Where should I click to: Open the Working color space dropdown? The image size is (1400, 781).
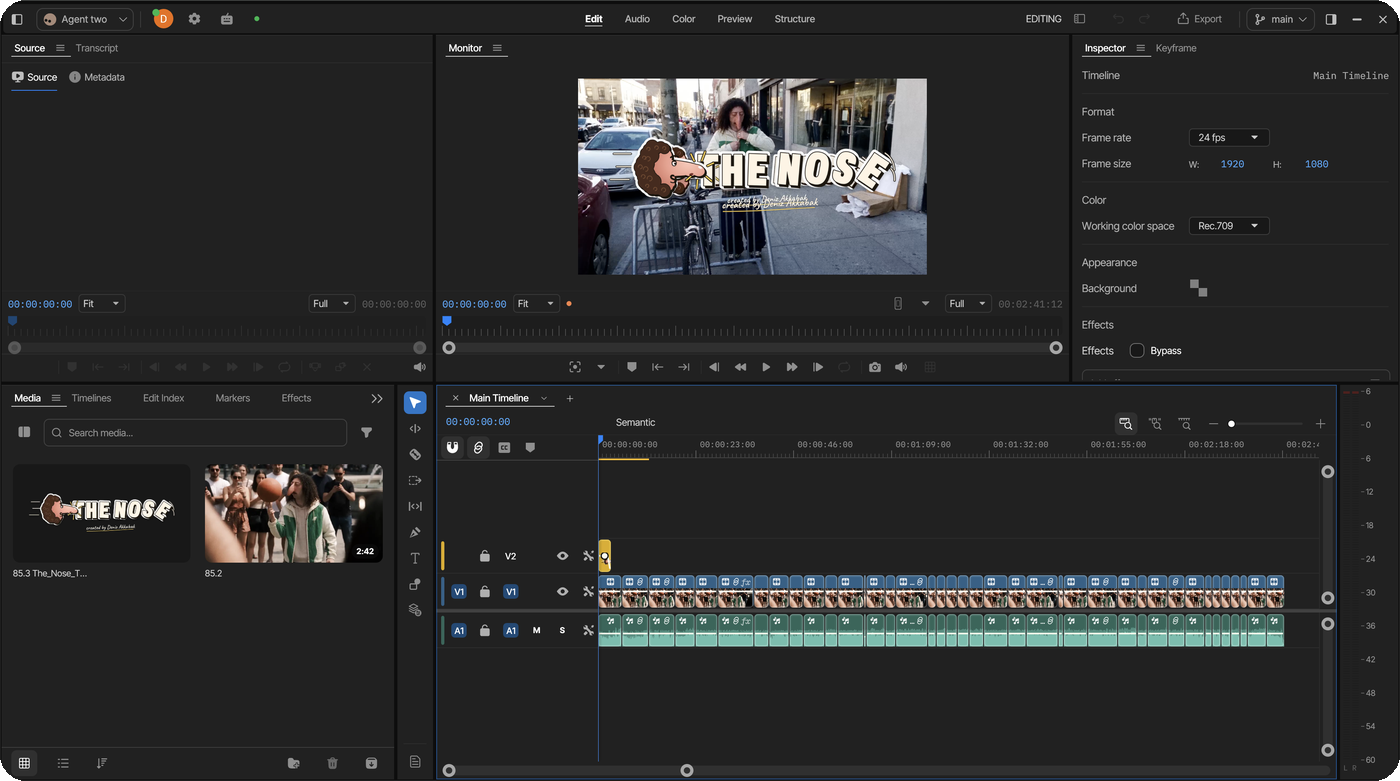1229,226
